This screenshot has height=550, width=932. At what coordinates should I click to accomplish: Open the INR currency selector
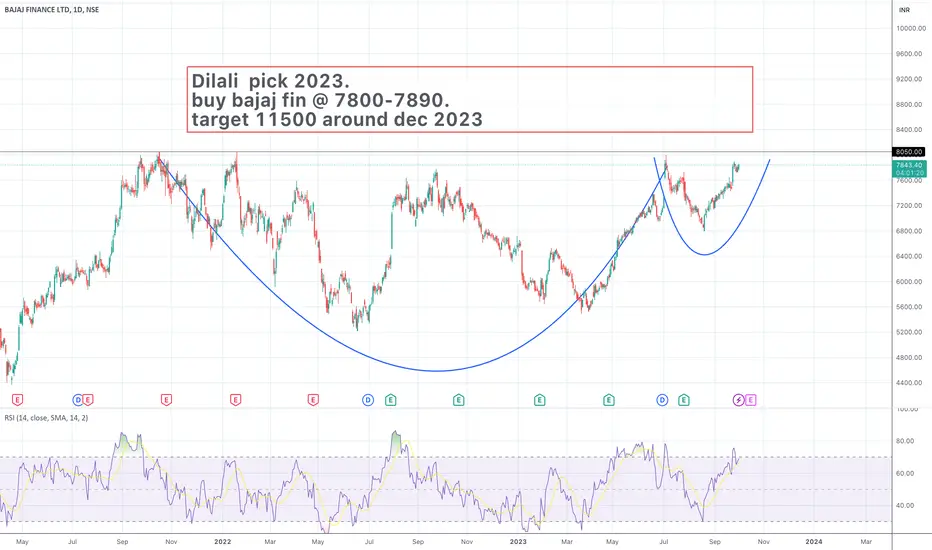point(904,10)
